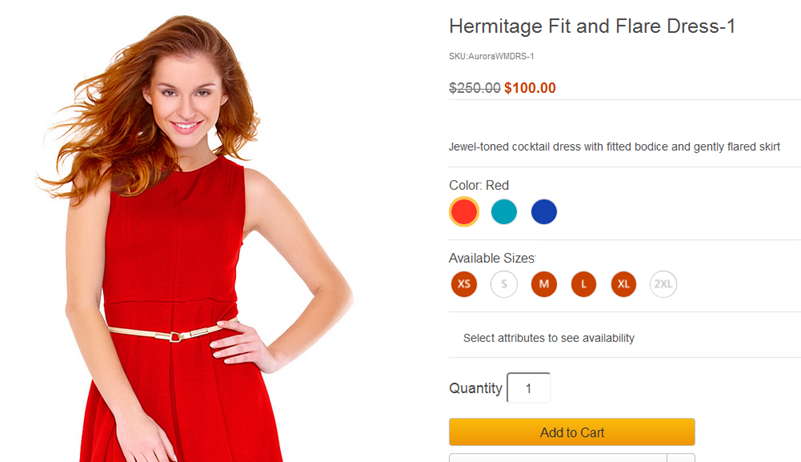Choose size M
The height and width of the screenshot is (462, 801).
click(x=544, y=284)
